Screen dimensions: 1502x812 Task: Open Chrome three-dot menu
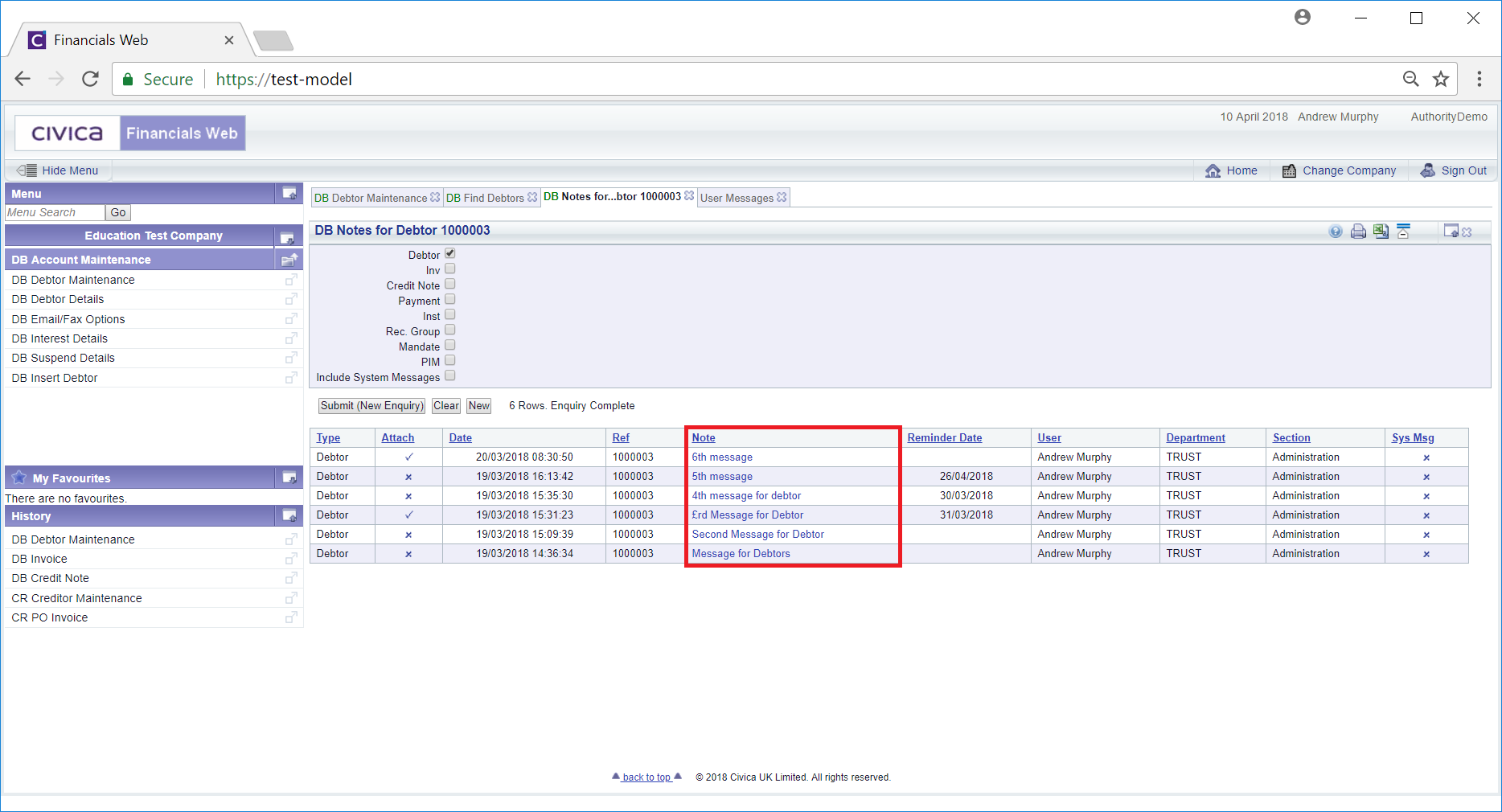[x=1479, y=79]
